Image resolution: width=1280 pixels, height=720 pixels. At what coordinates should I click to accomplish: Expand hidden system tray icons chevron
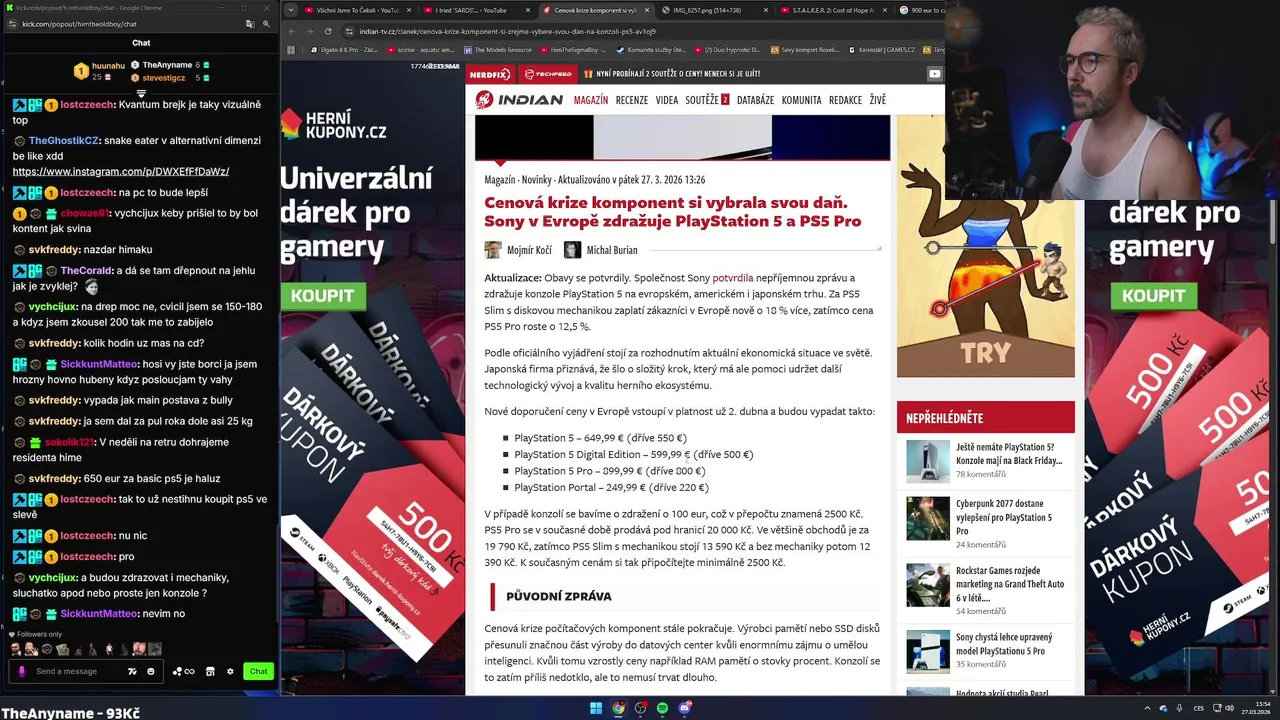1147,708
